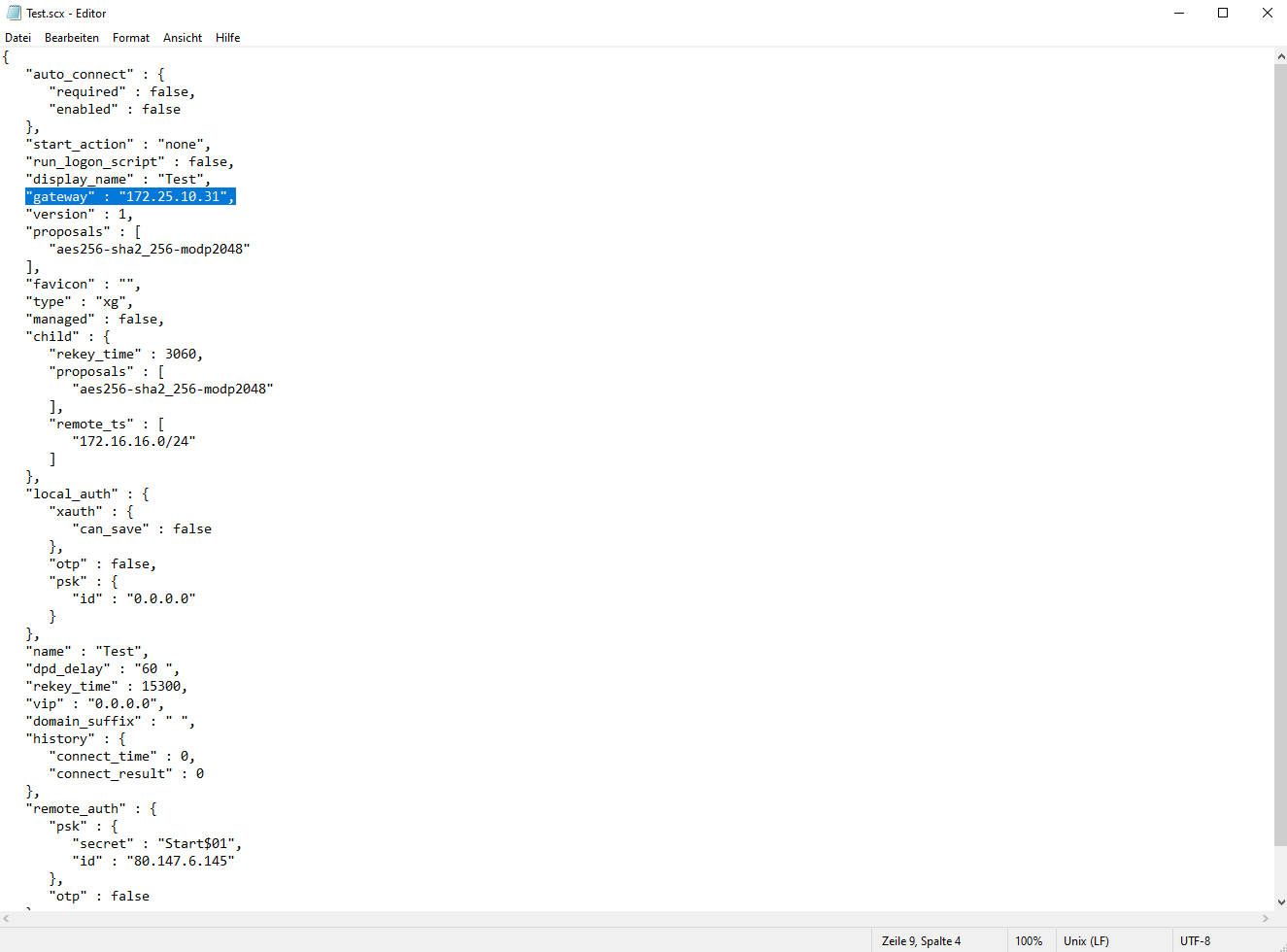The image size is (1287, 952).
Task: Click the horizontal scrollbar right arrow
Action: point(1265,918)
